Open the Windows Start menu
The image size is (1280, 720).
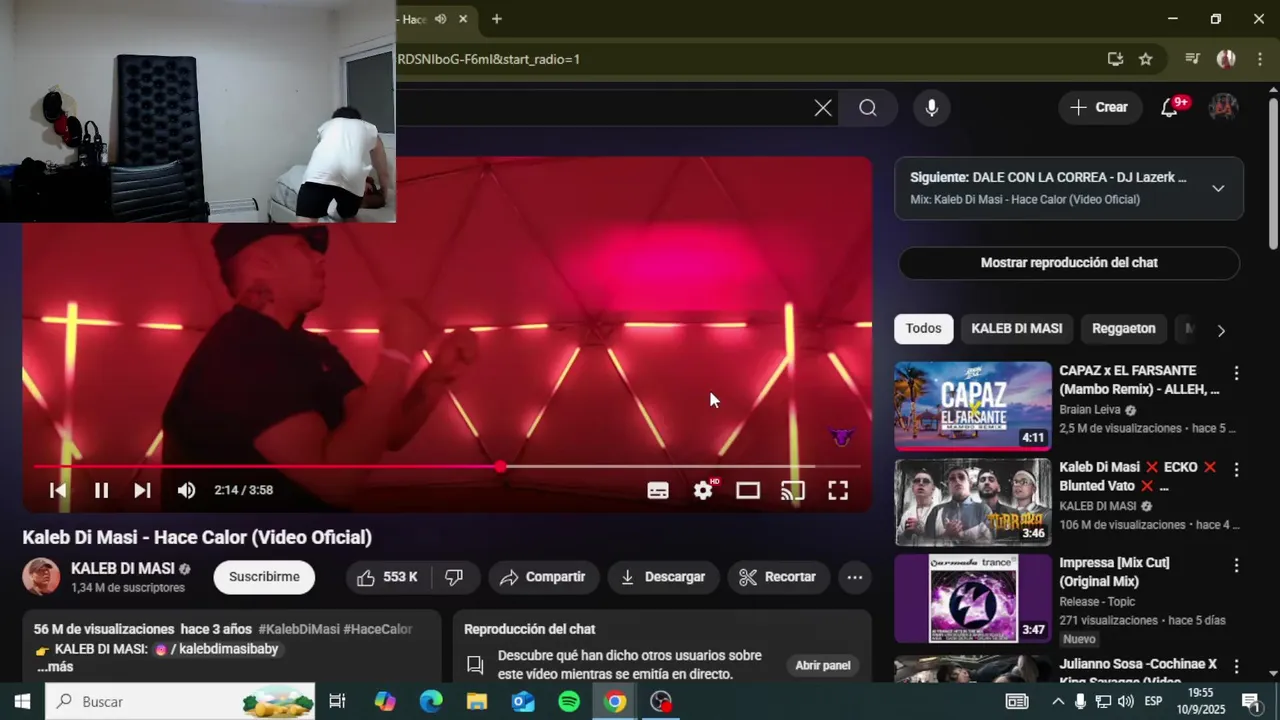coord(22,702)
